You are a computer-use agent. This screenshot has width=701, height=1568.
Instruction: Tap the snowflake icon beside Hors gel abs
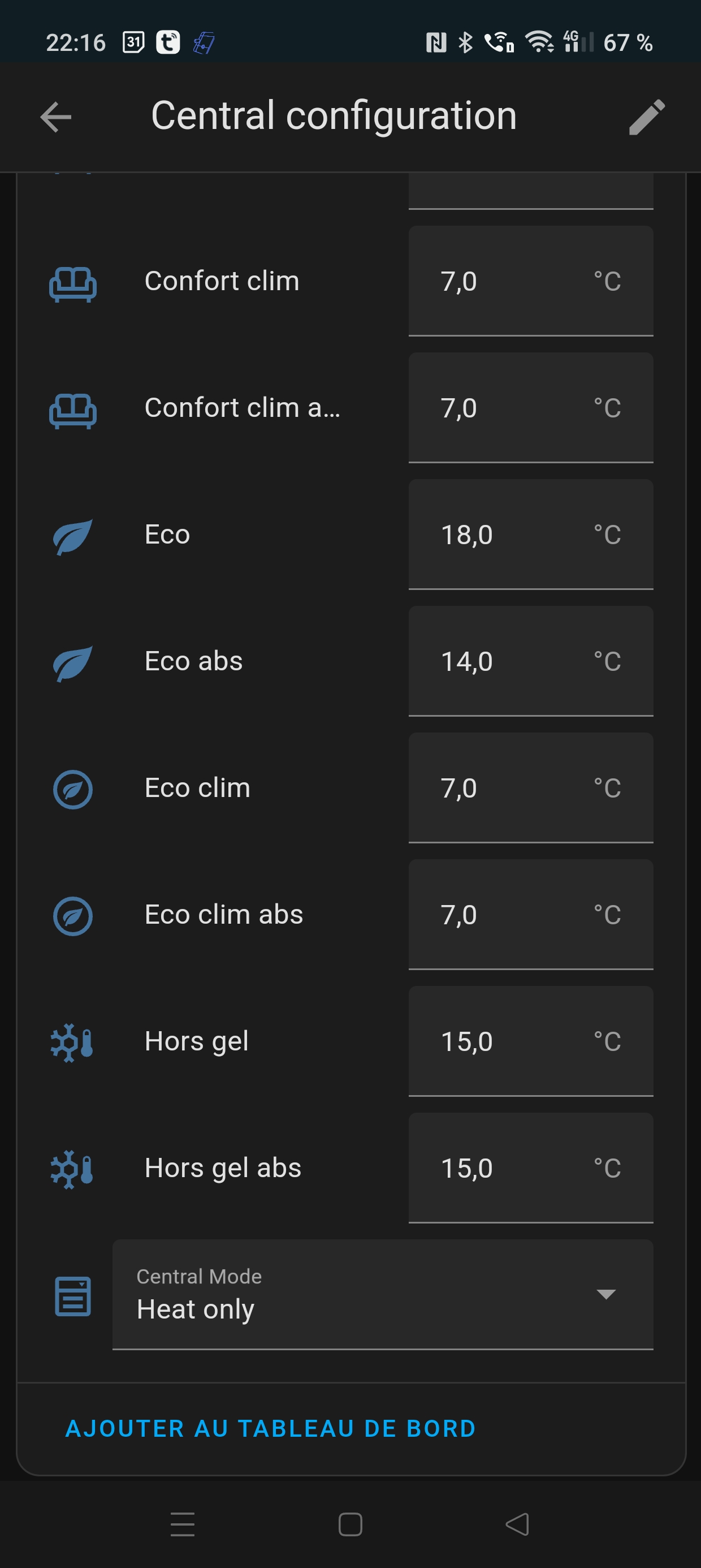click(x=72, y=1169)
